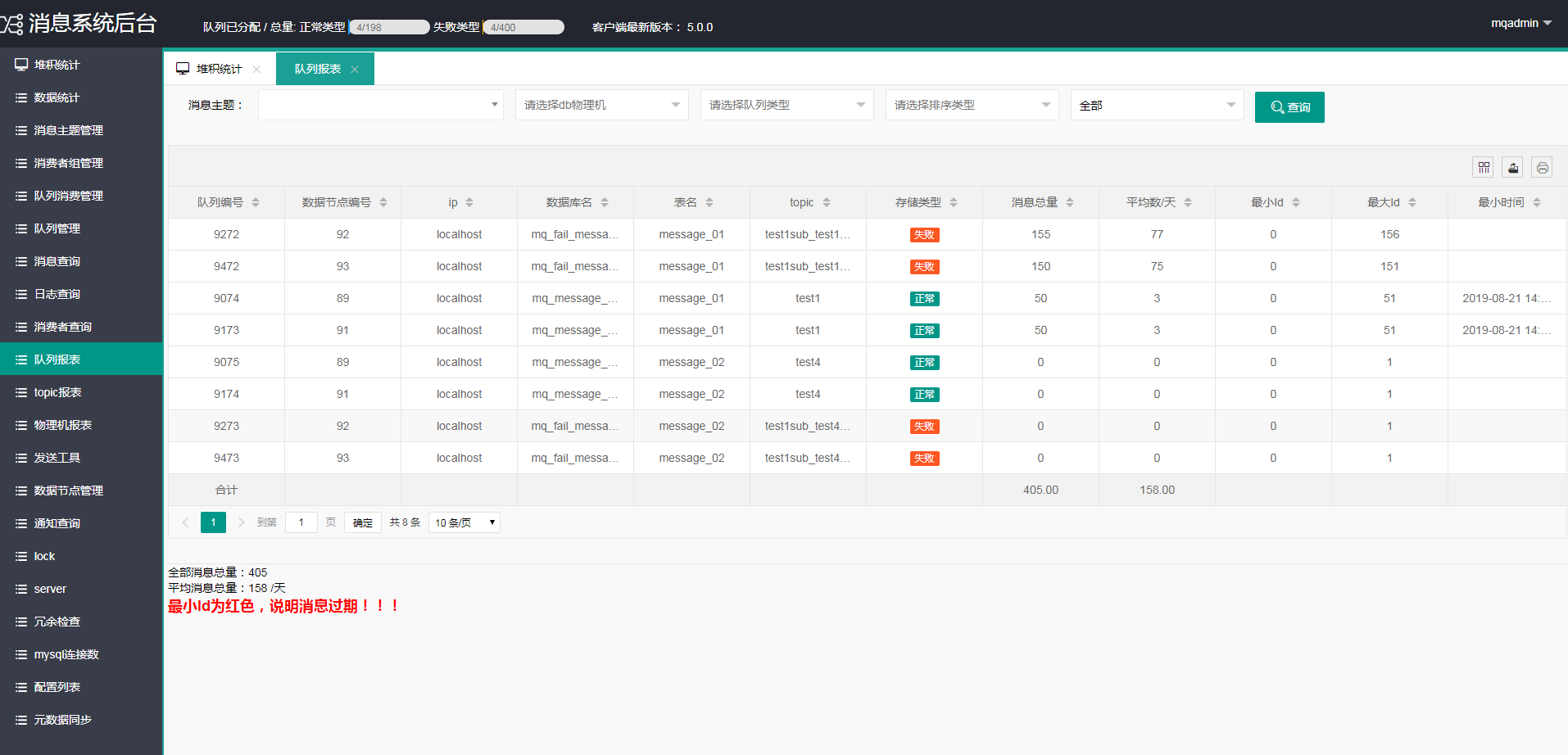Open 日志查询 in the sidebar
The image size is (1568, 755).
[x=81, y=294]
